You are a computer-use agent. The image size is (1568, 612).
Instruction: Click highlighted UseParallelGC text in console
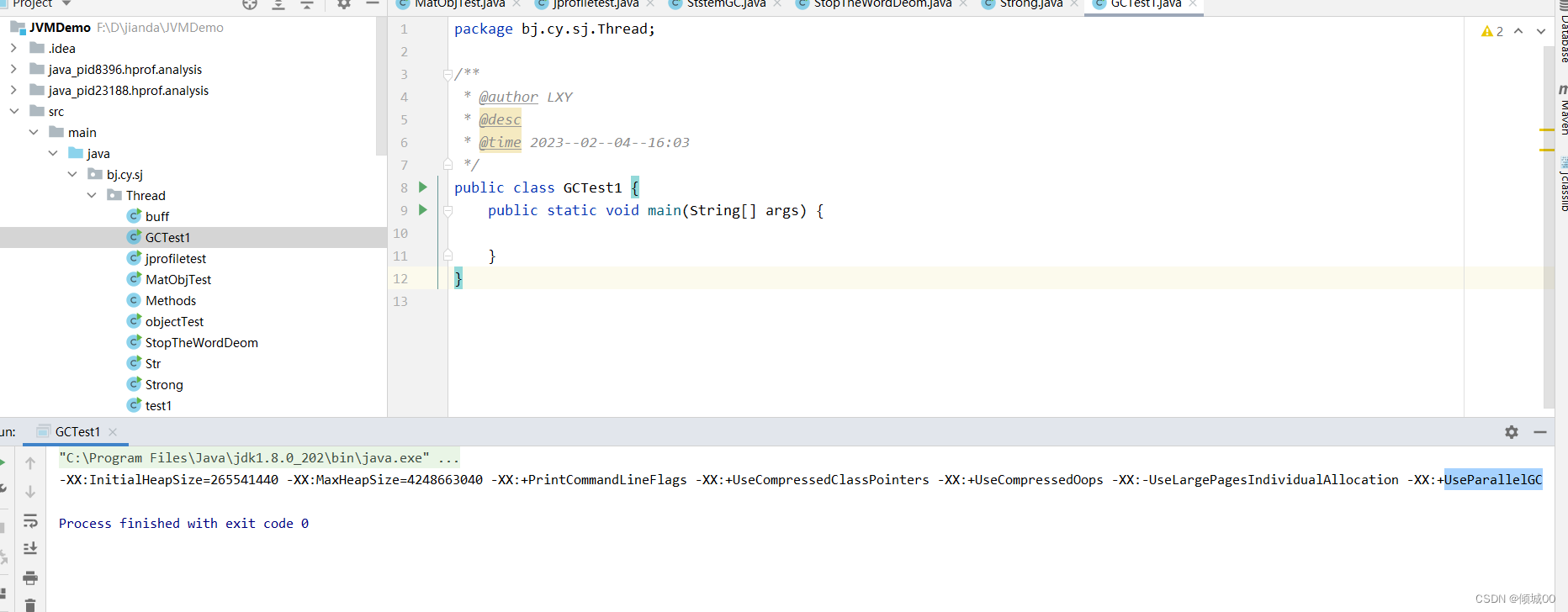[1493, 479]
